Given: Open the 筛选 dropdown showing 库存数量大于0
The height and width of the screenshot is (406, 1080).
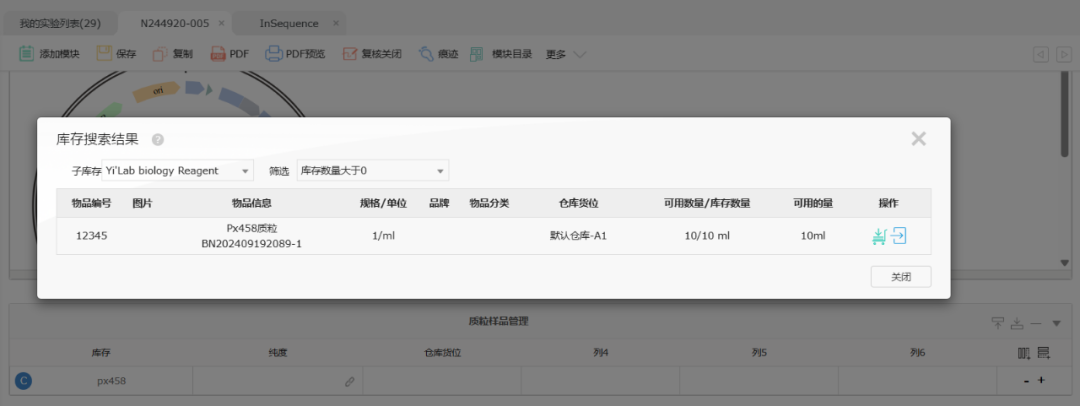Looking at the screenshot, I should (x=373, y=170).
